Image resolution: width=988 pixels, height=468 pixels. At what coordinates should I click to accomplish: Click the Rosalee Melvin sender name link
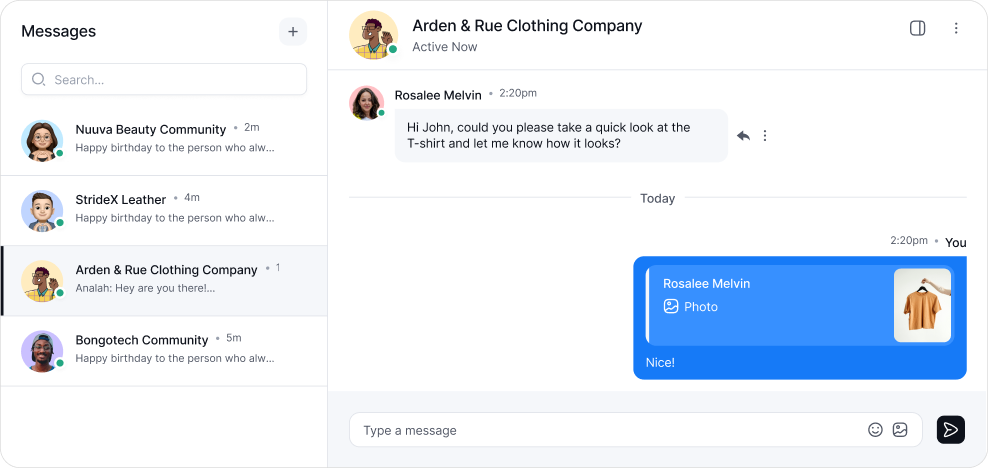(438, 95)
